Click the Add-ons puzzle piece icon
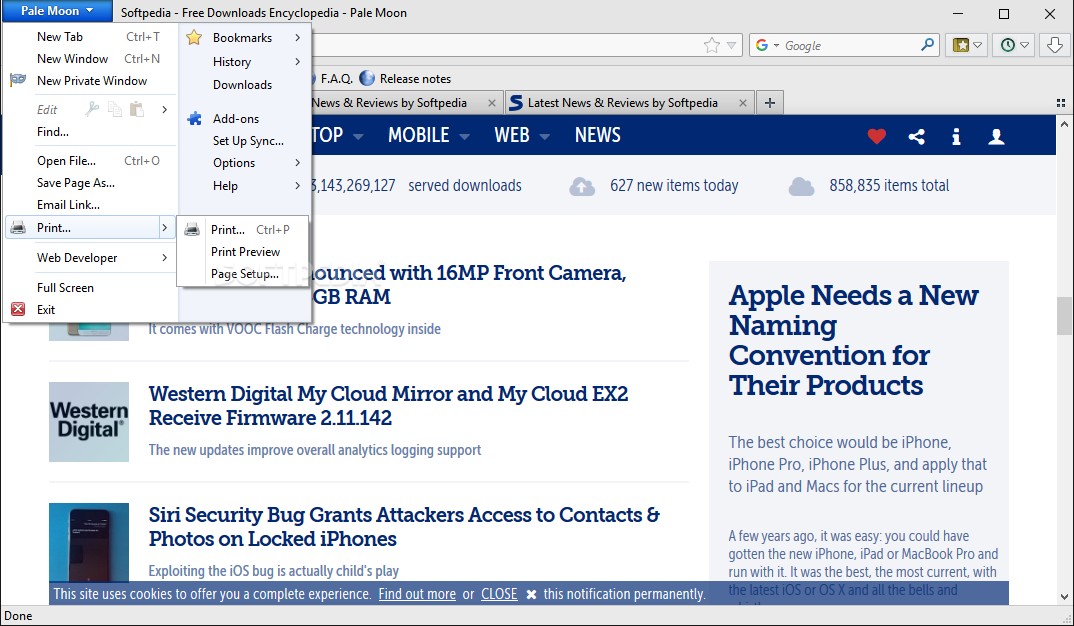The image size is (1074, 626). tap(195, 118)
